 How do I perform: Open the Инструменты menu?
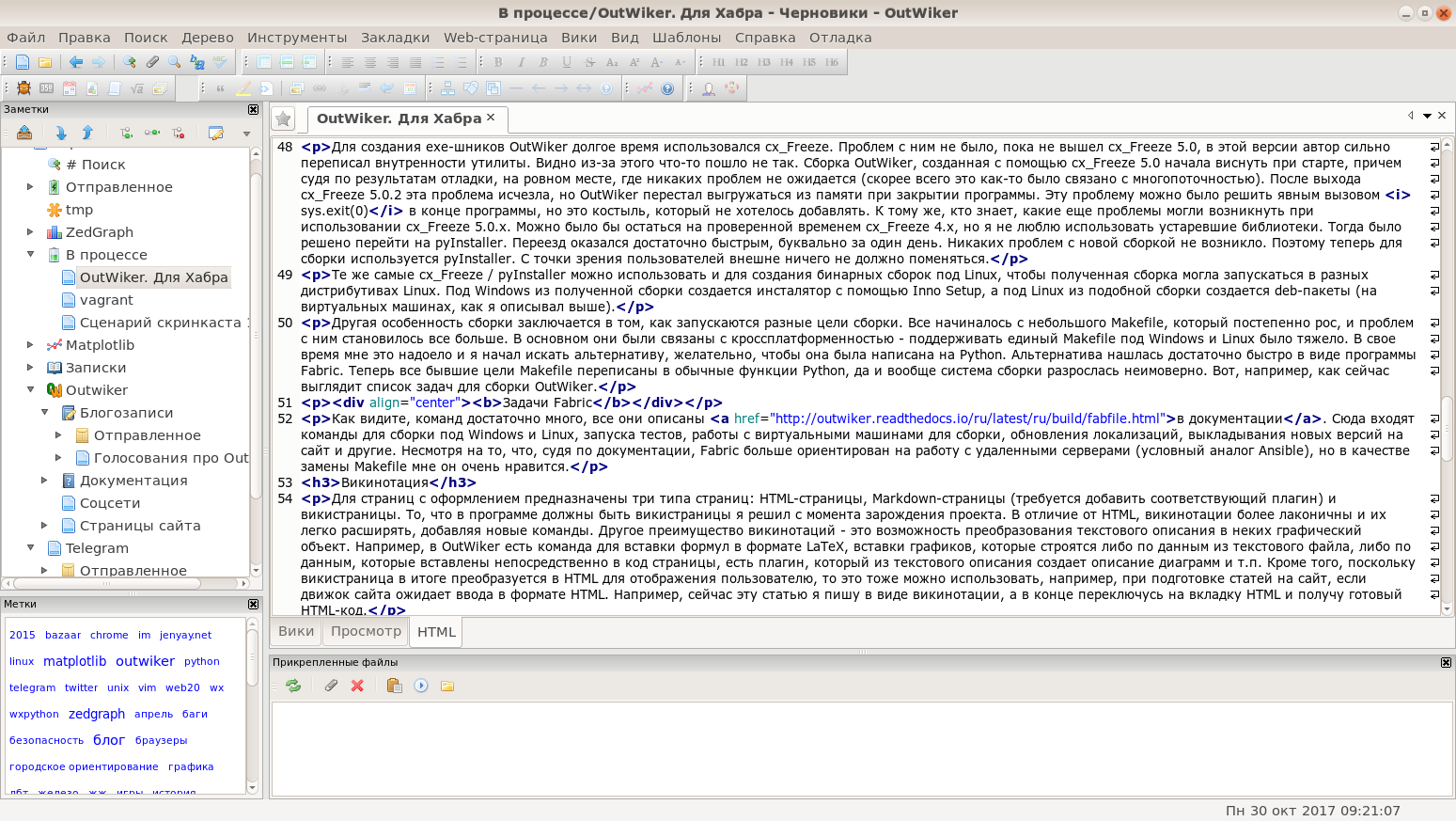297,38
